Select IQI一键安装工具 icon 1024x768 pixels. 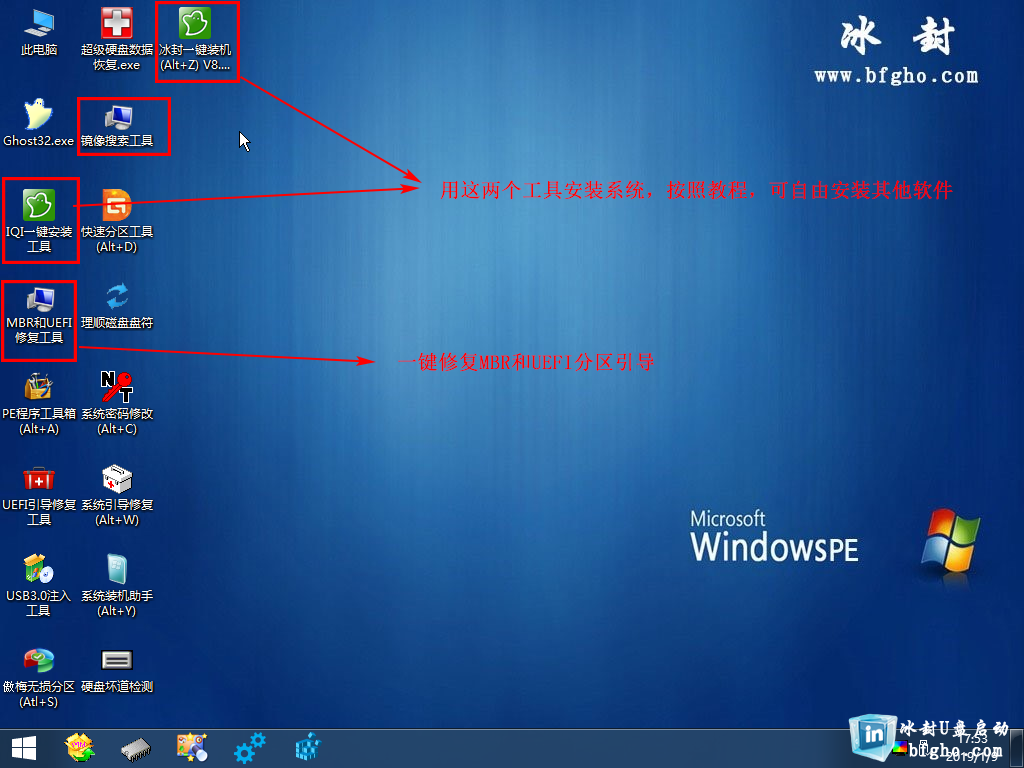point(39,221)
